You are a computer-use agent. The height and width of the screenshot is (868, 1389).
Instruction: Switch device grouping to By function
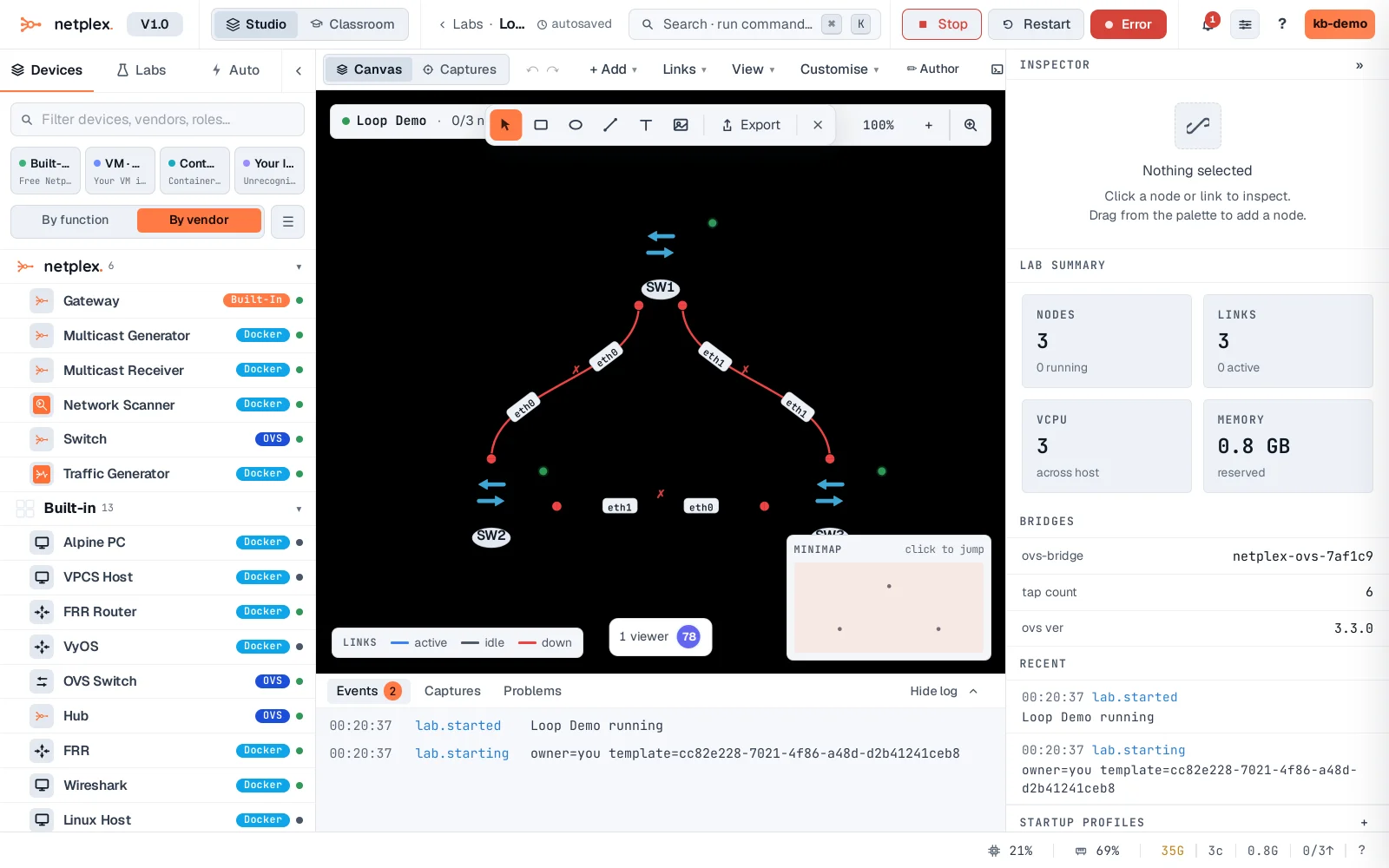click(x=76, y=220)
